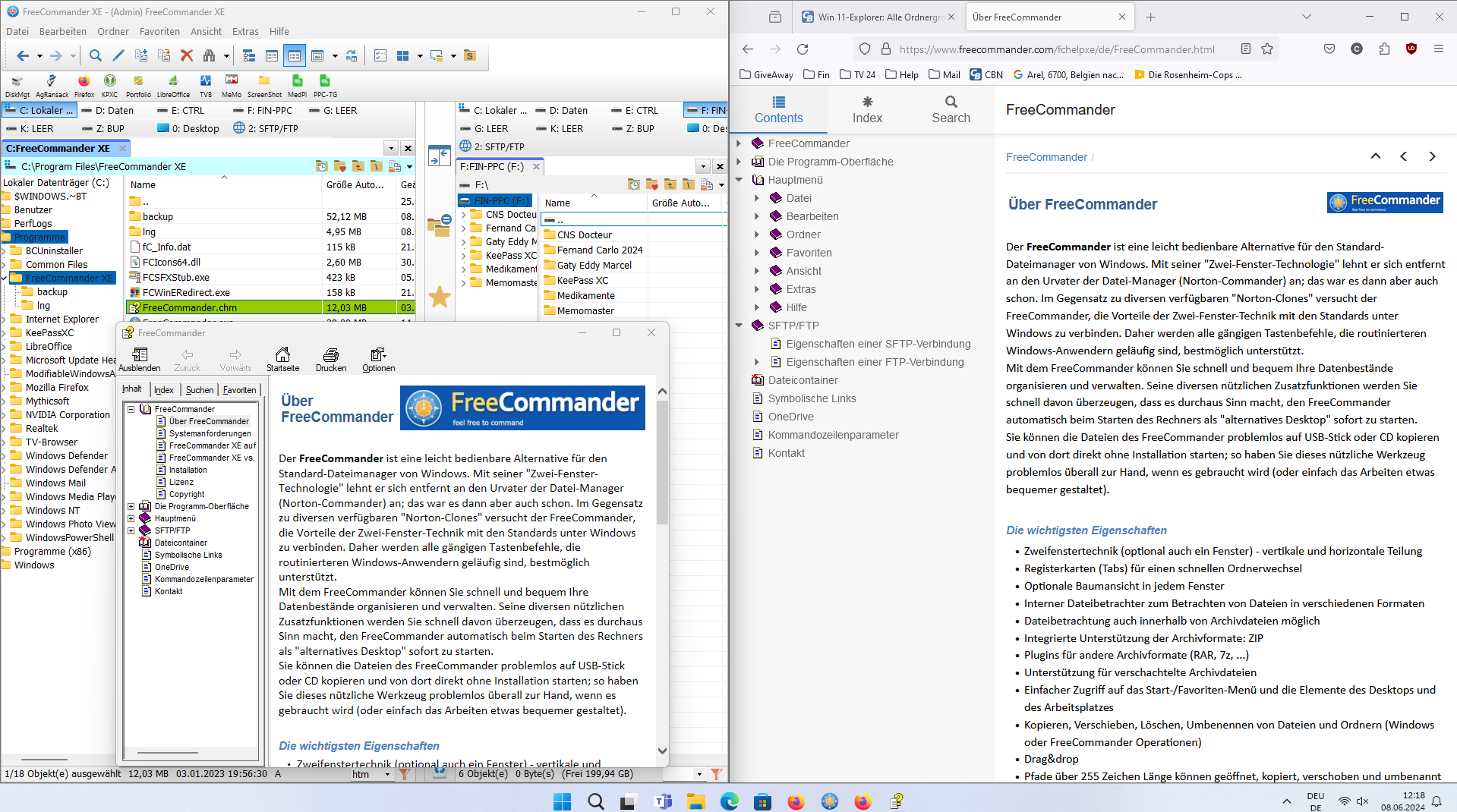Launch MeMo from favorites toolbar
The image size is (1457, 812).
point(232,87)
